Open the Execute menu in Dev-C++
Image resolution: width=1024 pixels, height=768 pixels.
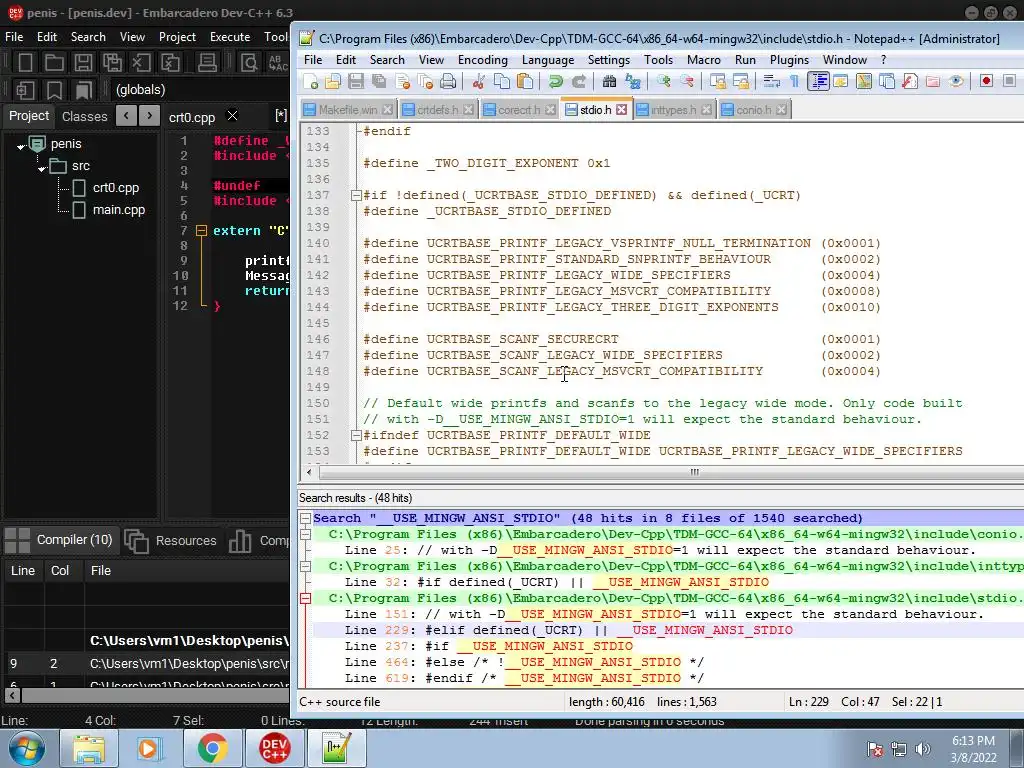pyautogui.click(x=230, y=37)
